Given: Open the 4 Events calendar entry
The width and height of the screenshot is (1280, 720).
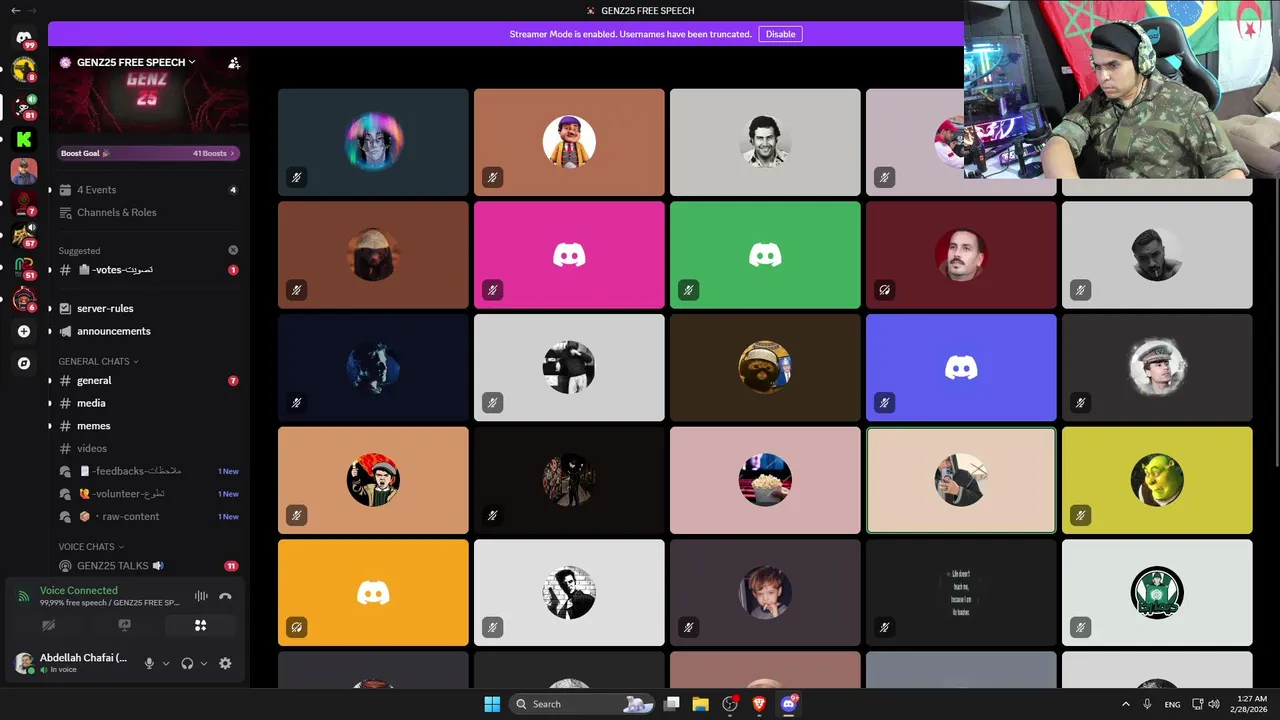Looking at the screenshot, I should click(148, 190).
